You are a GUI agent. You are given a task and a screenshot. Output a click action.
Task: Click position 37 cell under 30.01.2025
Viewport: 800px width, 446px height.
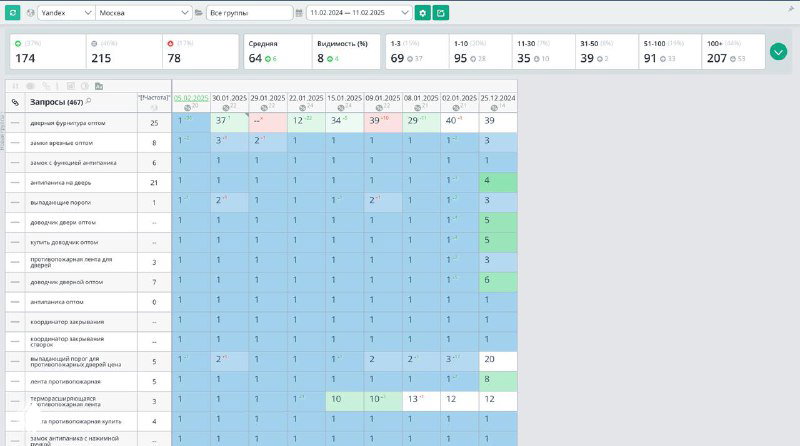click(230, 123)
